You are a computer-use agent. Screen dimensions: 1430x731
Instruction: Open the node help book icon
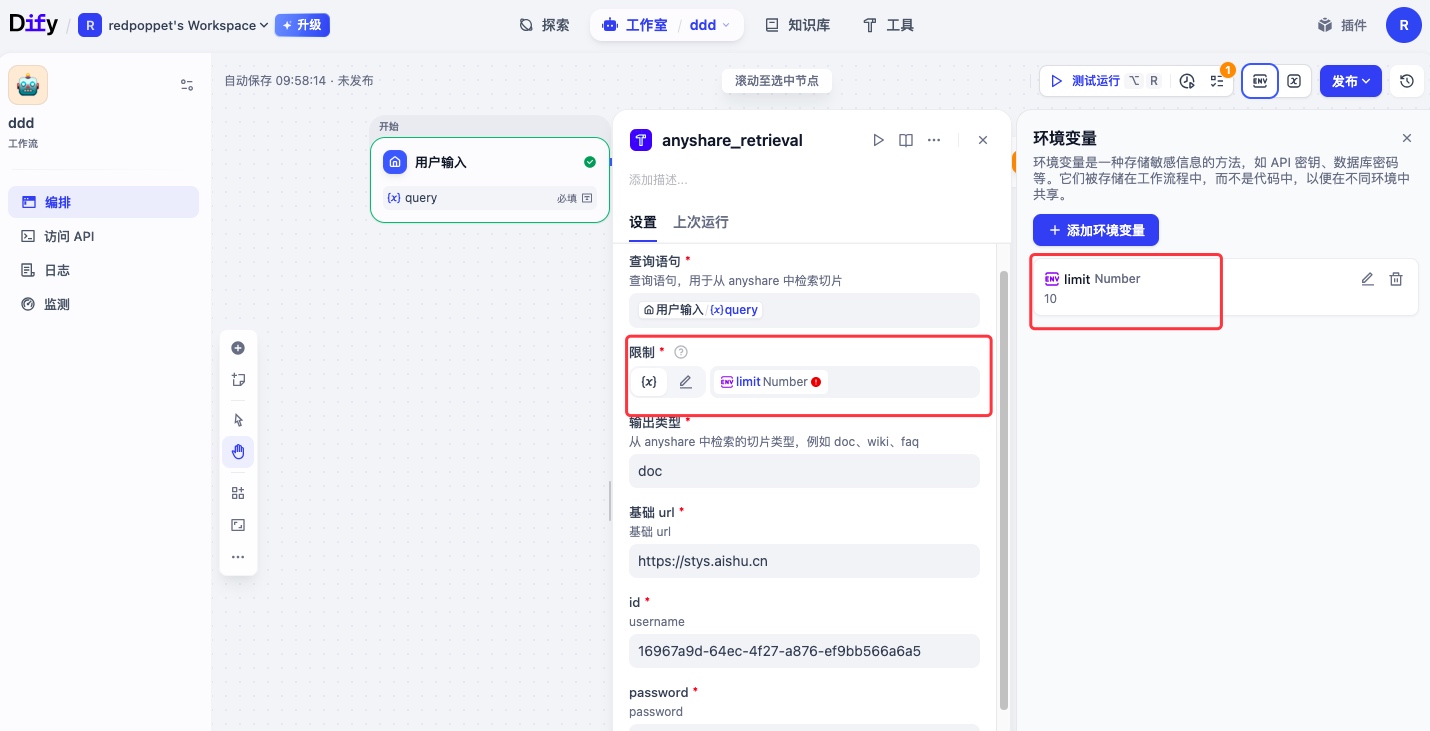point(906,140)
